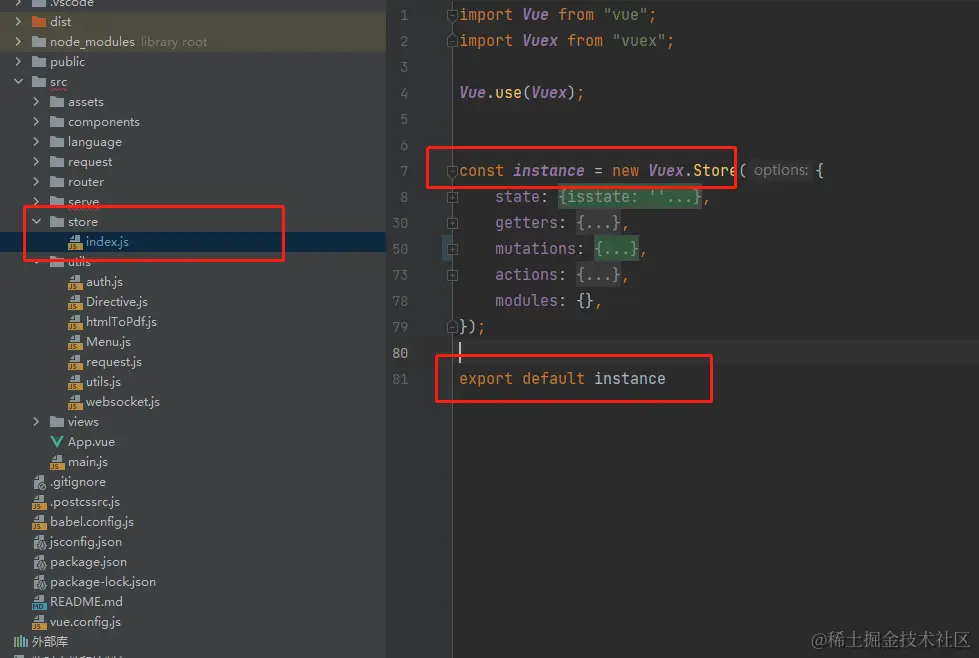The height and width of the screenshot is (658, 979).
Task: Click the components folder icon
Action: (57, 122)
